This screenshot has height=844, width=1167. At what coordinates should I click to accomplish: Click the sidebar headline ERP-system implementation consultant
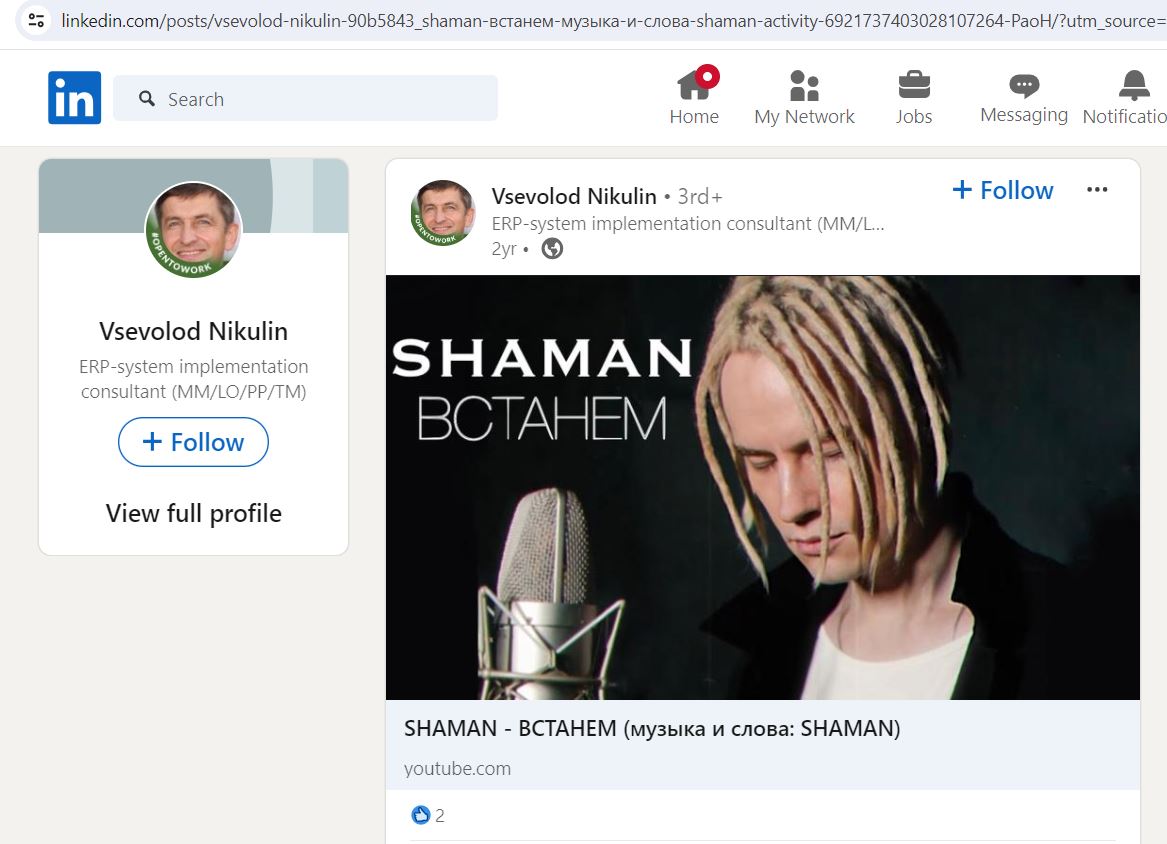[x=194, y=379]
